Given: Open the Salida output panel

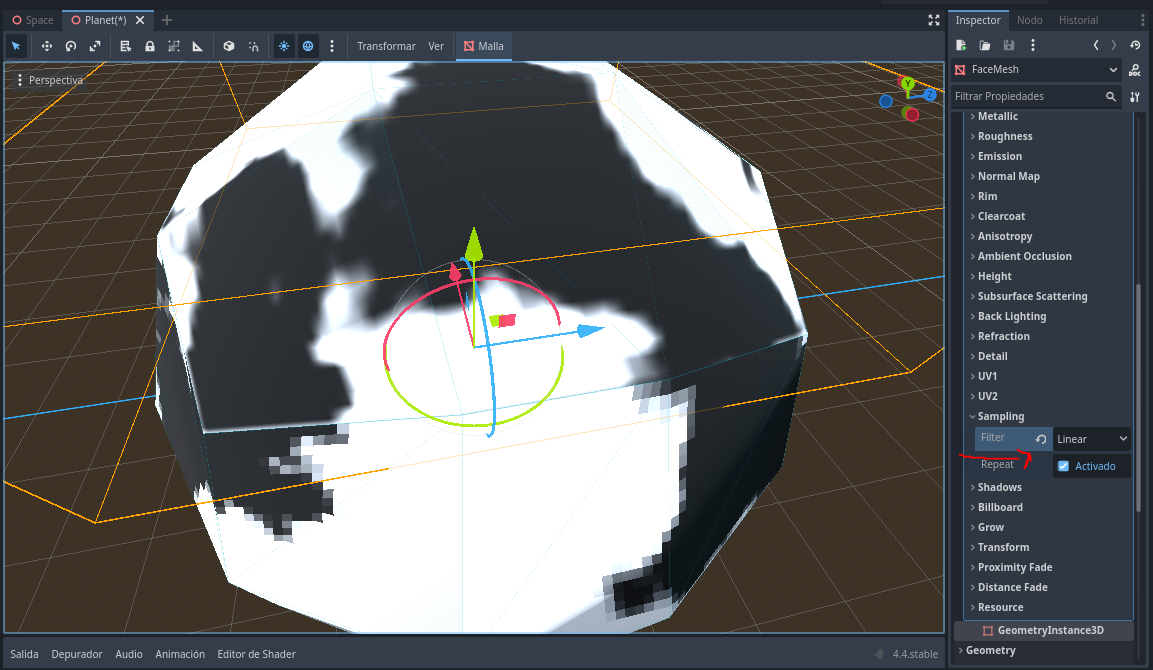Looking at the screenshot, I should (24, 654).
